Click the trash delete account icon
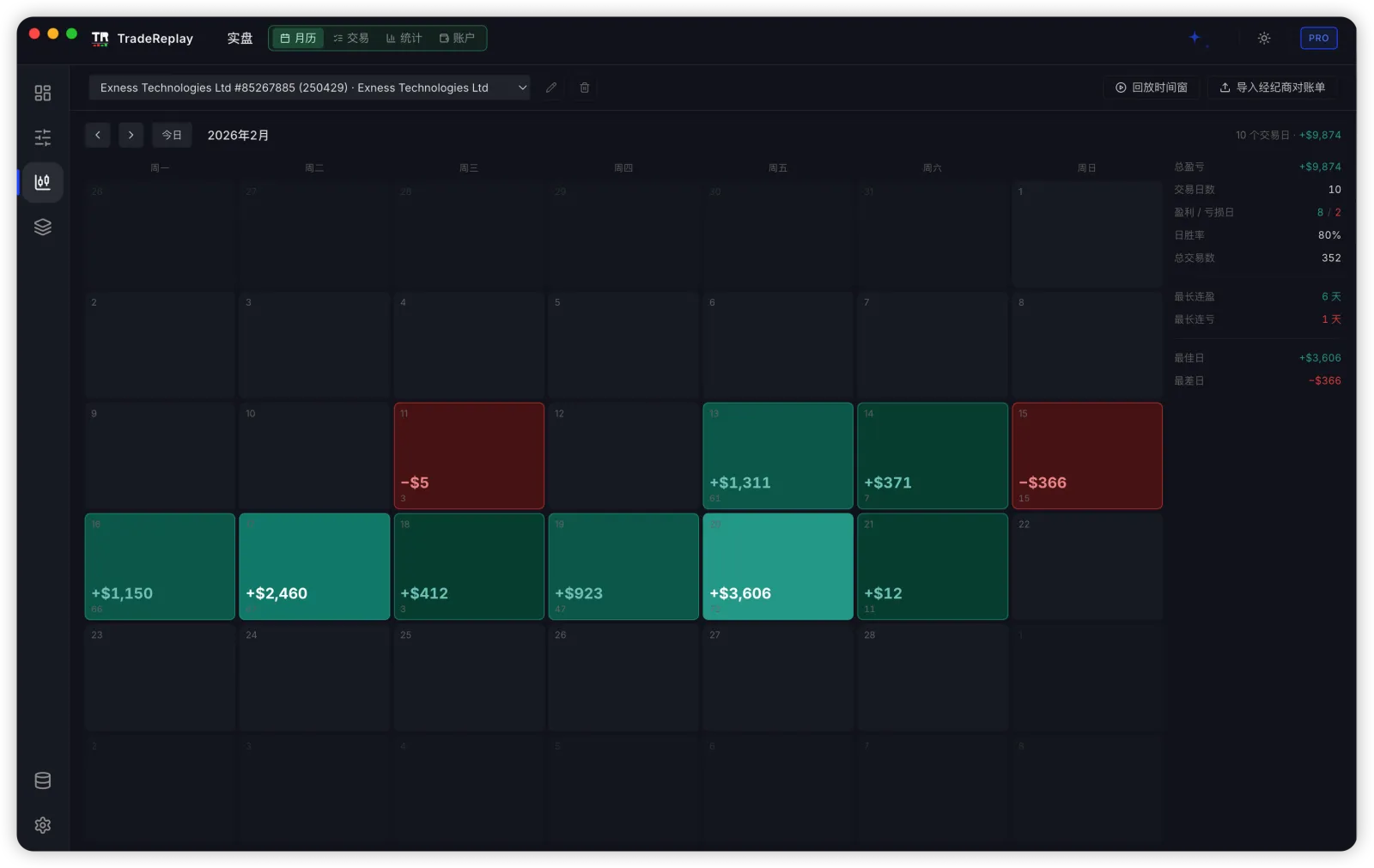 585,88
